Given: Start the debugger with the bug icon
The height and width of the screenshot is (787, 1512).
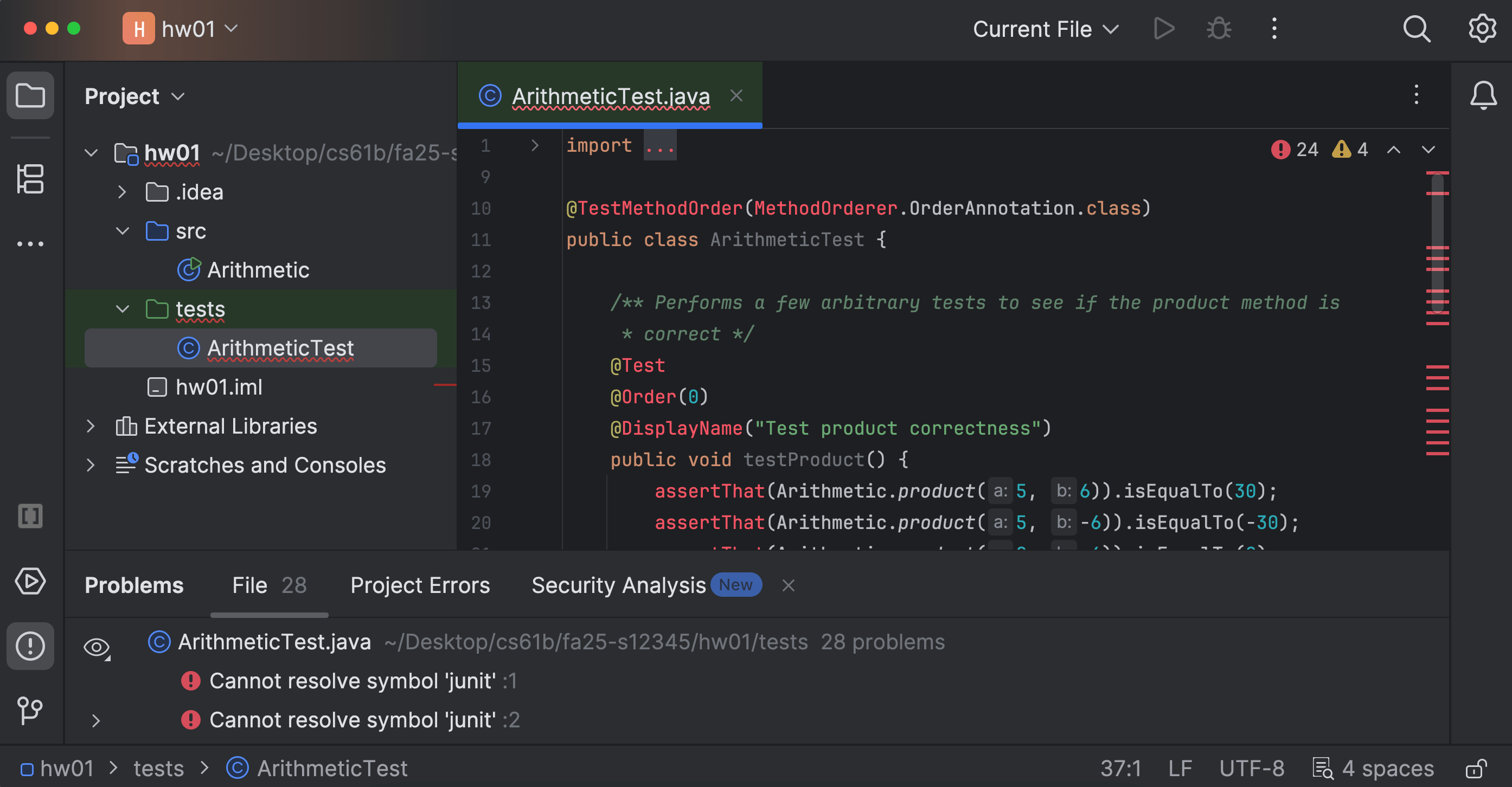Looking at the screenshot, I should coord(1218,28).
